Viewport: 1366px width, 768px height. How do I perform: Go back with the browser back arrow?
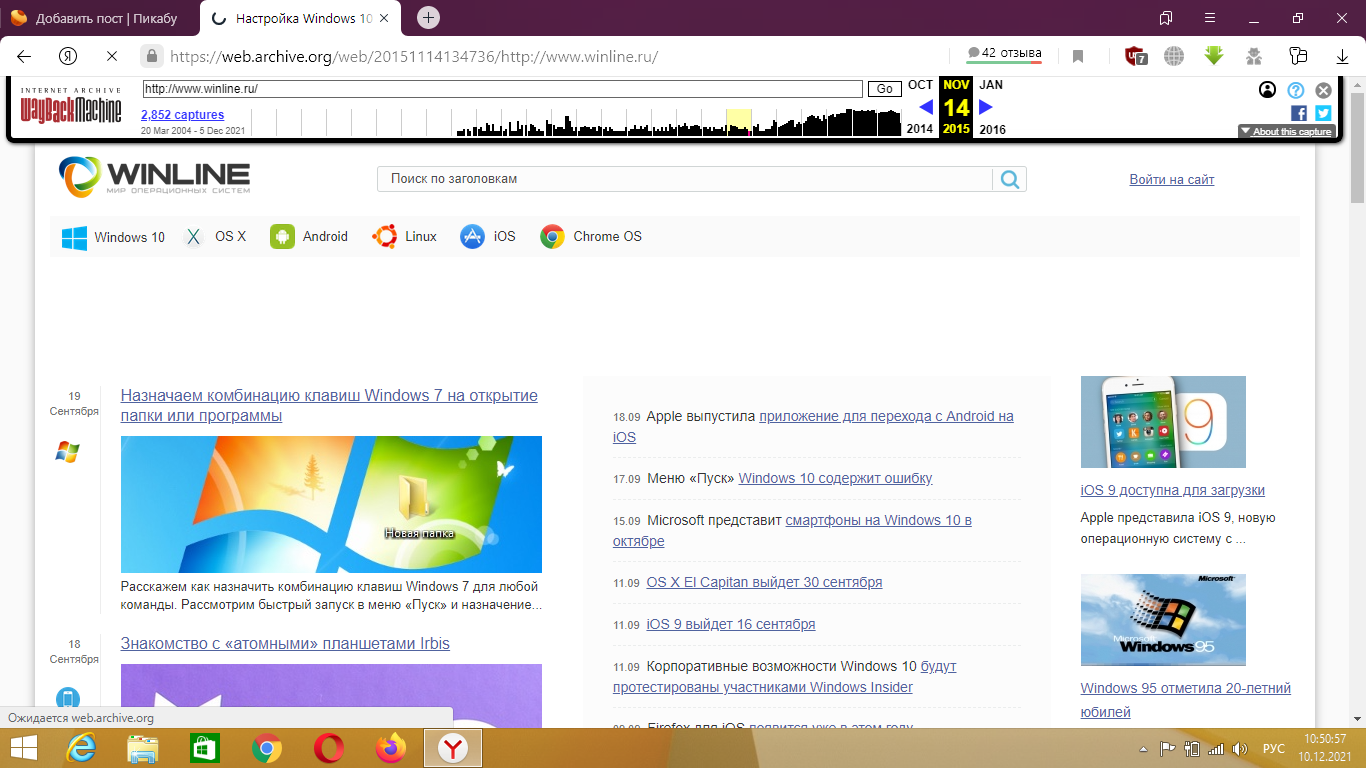point(24,56)
